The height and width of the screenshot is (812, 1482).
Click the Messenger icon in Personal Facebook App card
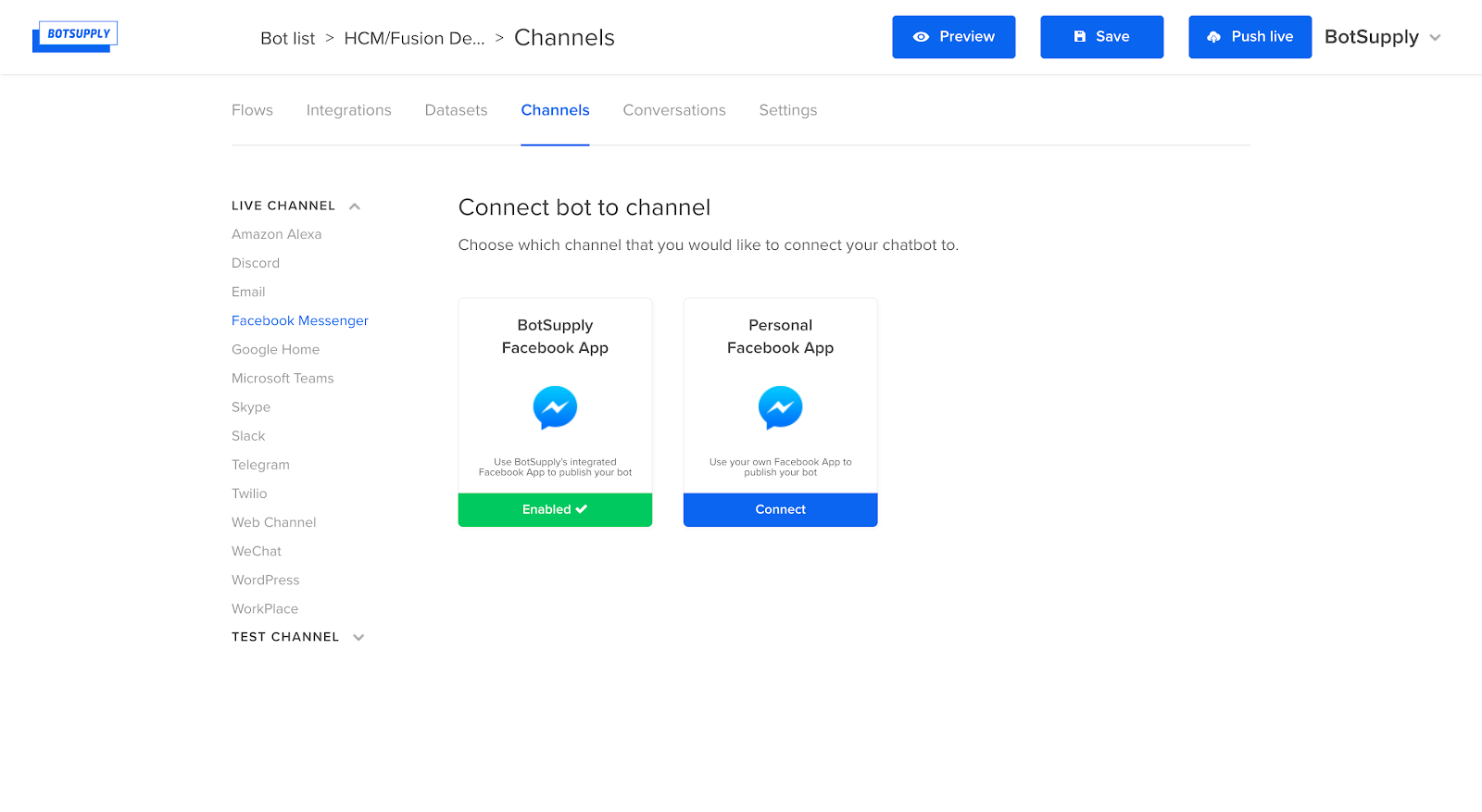tap(780, 407)
